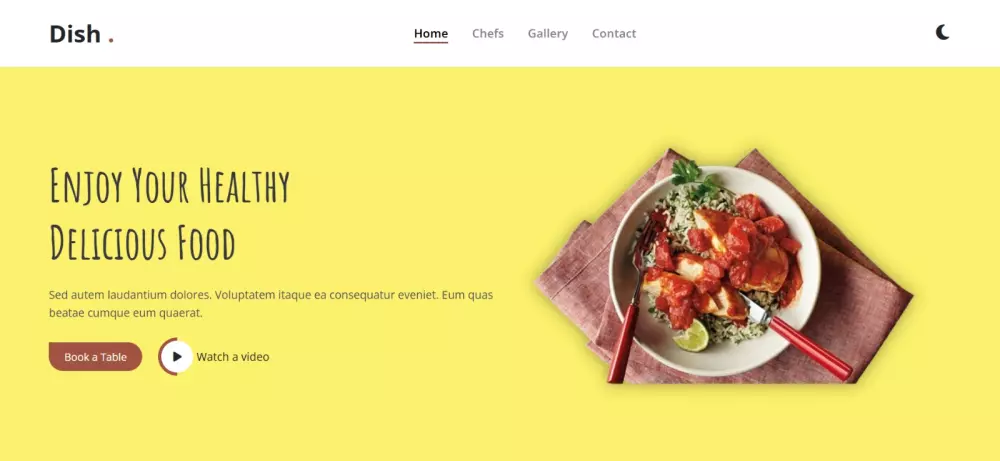Select Contact in the top navigation
Screen dimensions: 1000x461
click(614, 33)
